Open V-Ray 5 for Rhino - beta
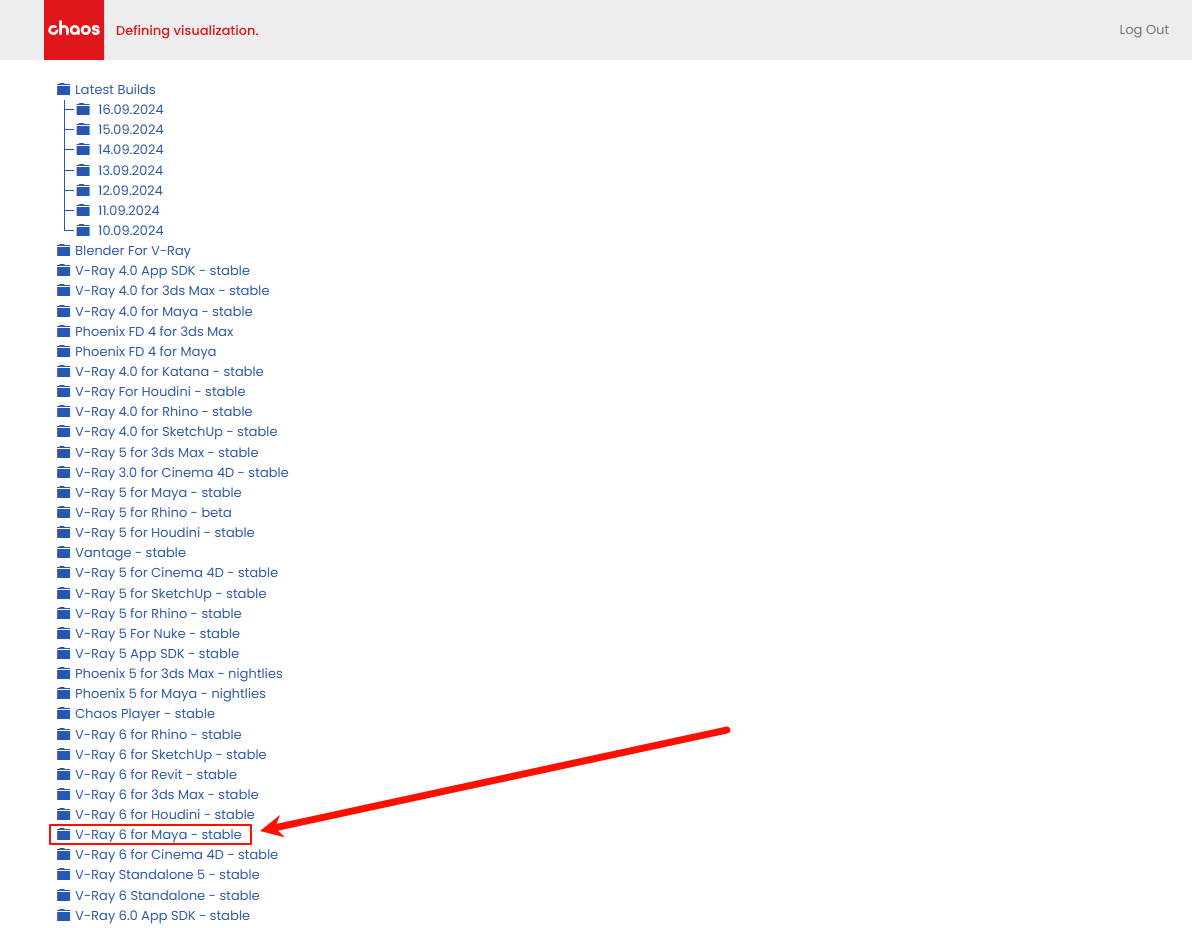 coord(153,512)
